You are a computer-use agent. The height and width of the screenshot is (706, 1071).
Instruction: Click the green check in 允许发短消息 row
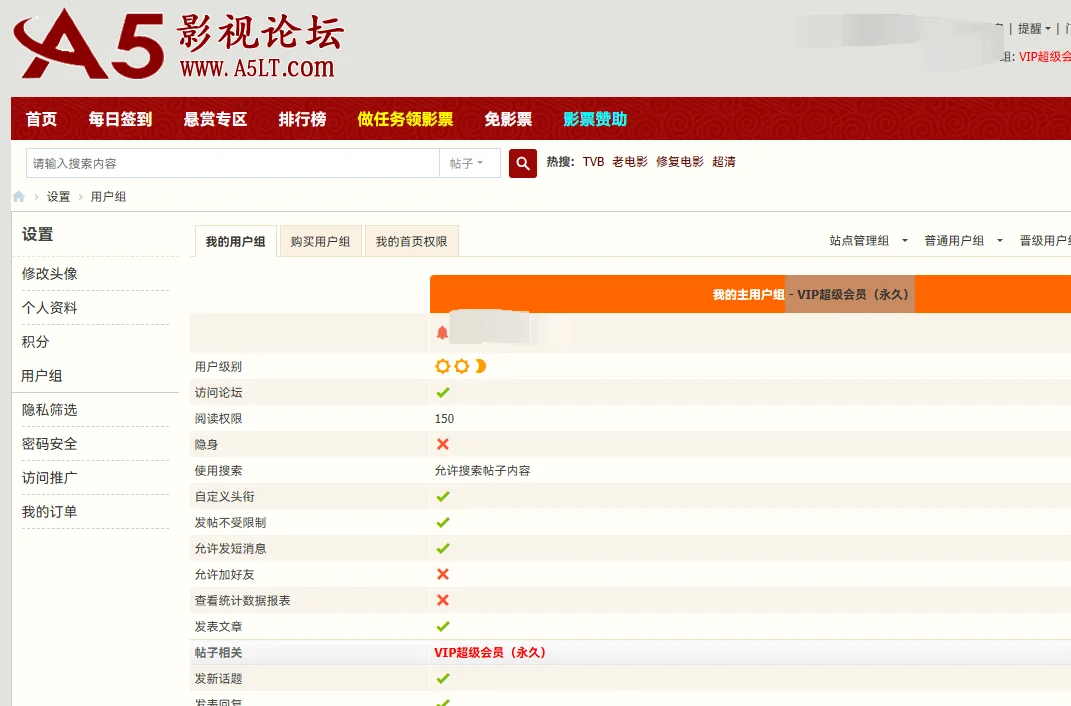pyautogui.click(x=443, y=548)
